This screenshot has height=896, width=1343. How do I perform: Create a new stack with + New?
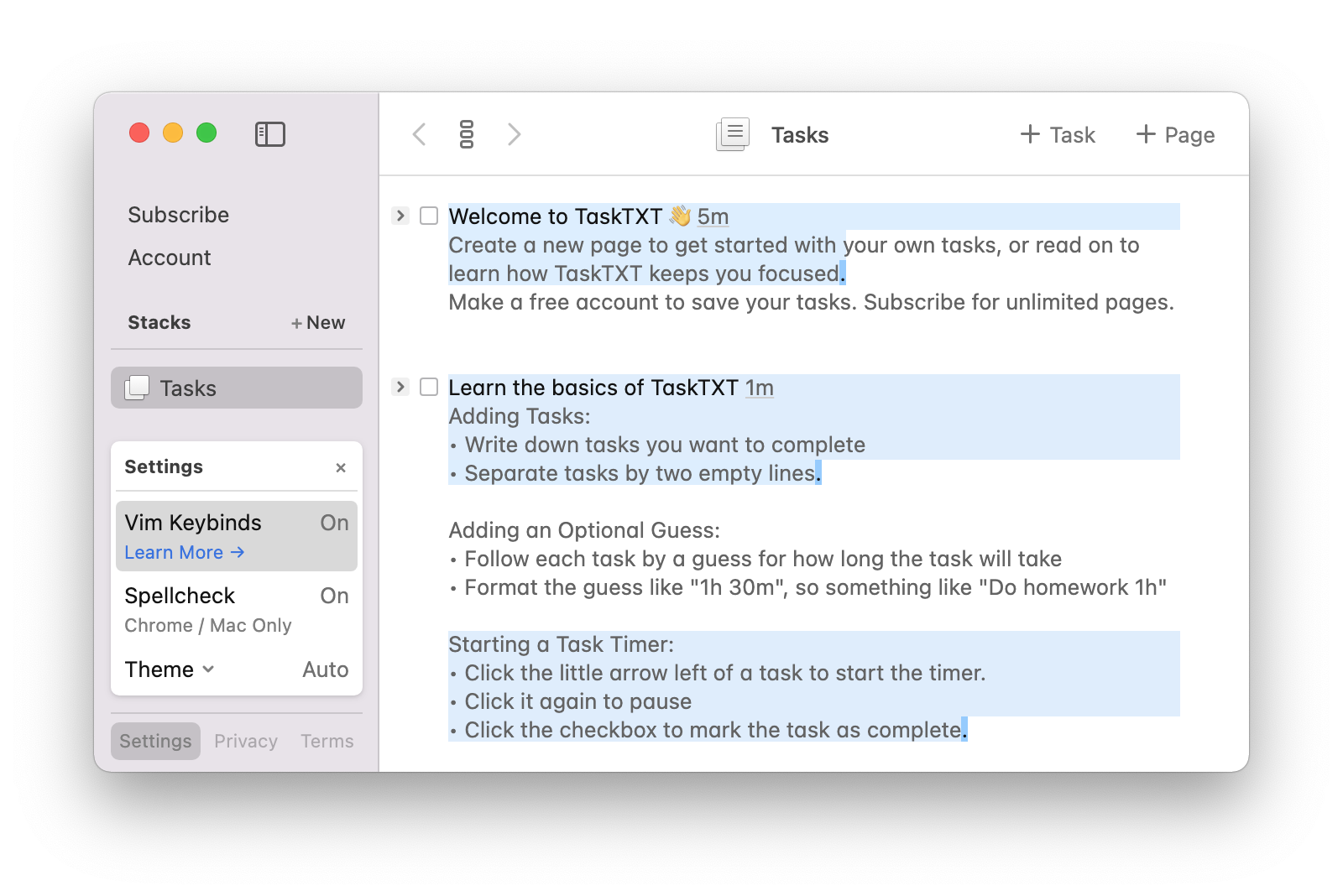pos(318,323)
